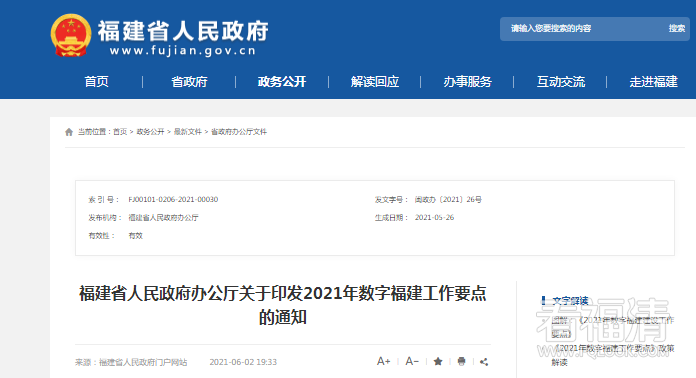Click source text 福建省人民政府门户网站
Image resolution: width=696 pixels, height=378 pixels.
[143, 362]
